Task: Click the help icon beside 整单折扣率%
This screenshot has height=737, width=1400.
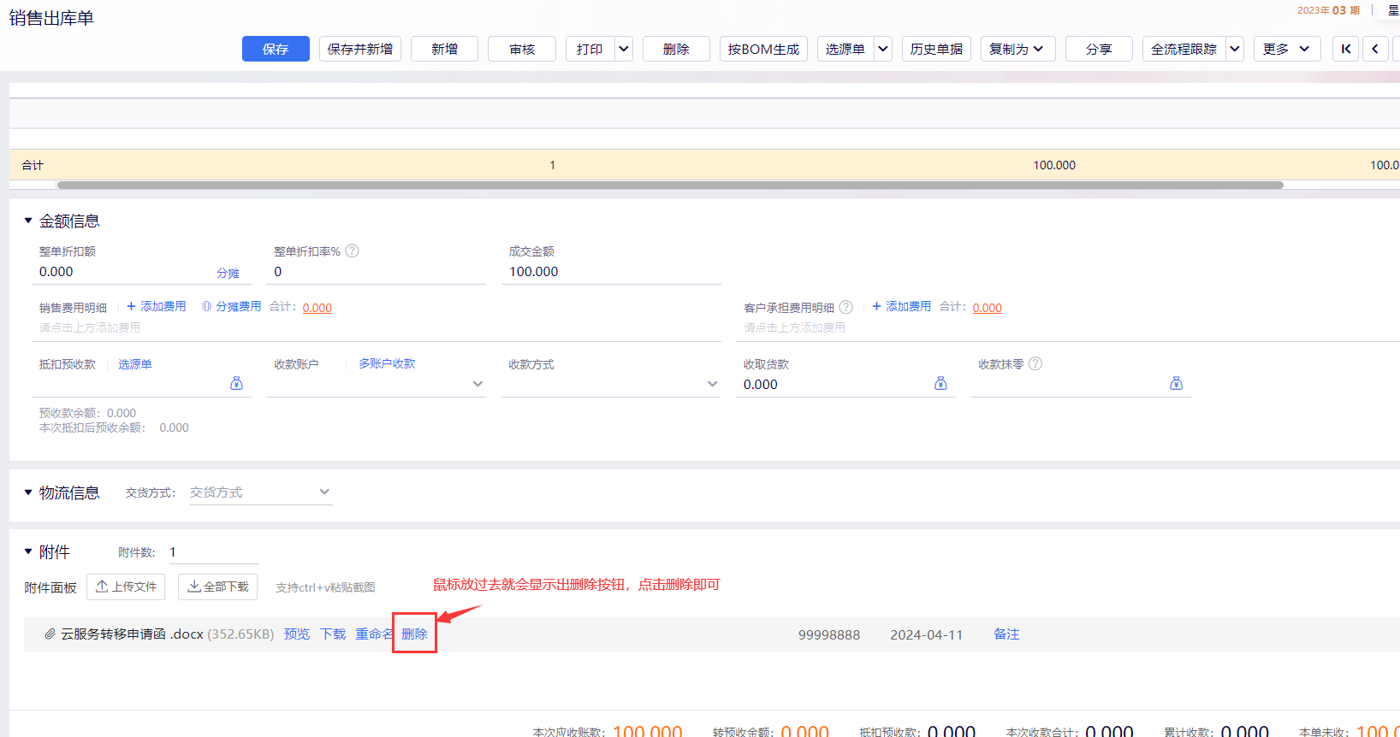Action: coord(352,251)
